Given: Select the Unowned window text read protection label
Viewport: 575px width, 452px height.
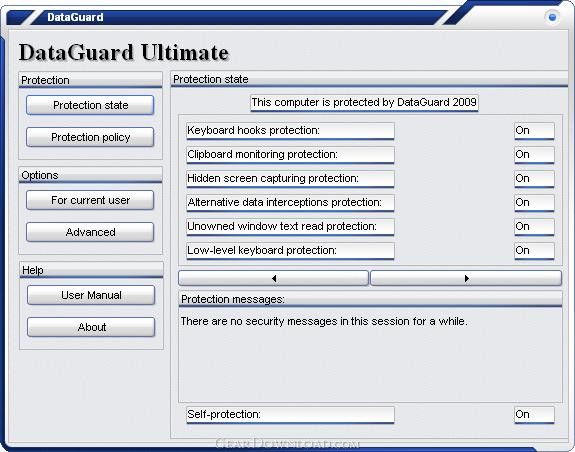Looking at the screenshot, I should pos(290,227).
